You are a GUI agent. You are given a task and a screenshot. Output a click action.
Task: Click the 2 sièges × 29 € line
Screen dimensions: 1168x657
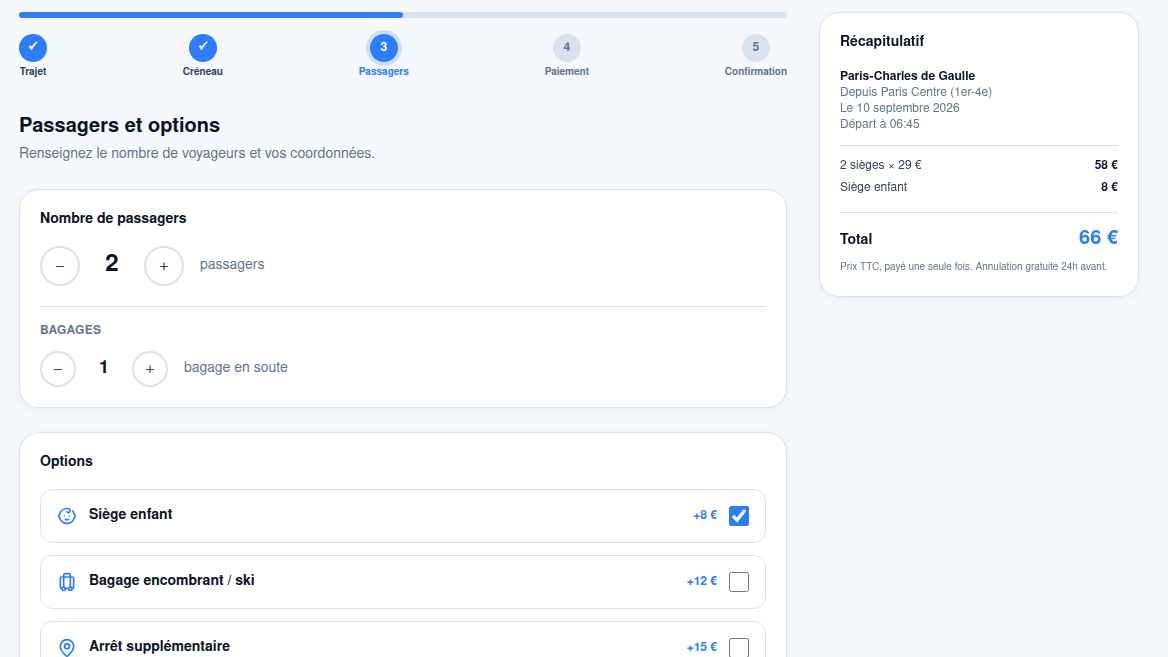point(880,165)
